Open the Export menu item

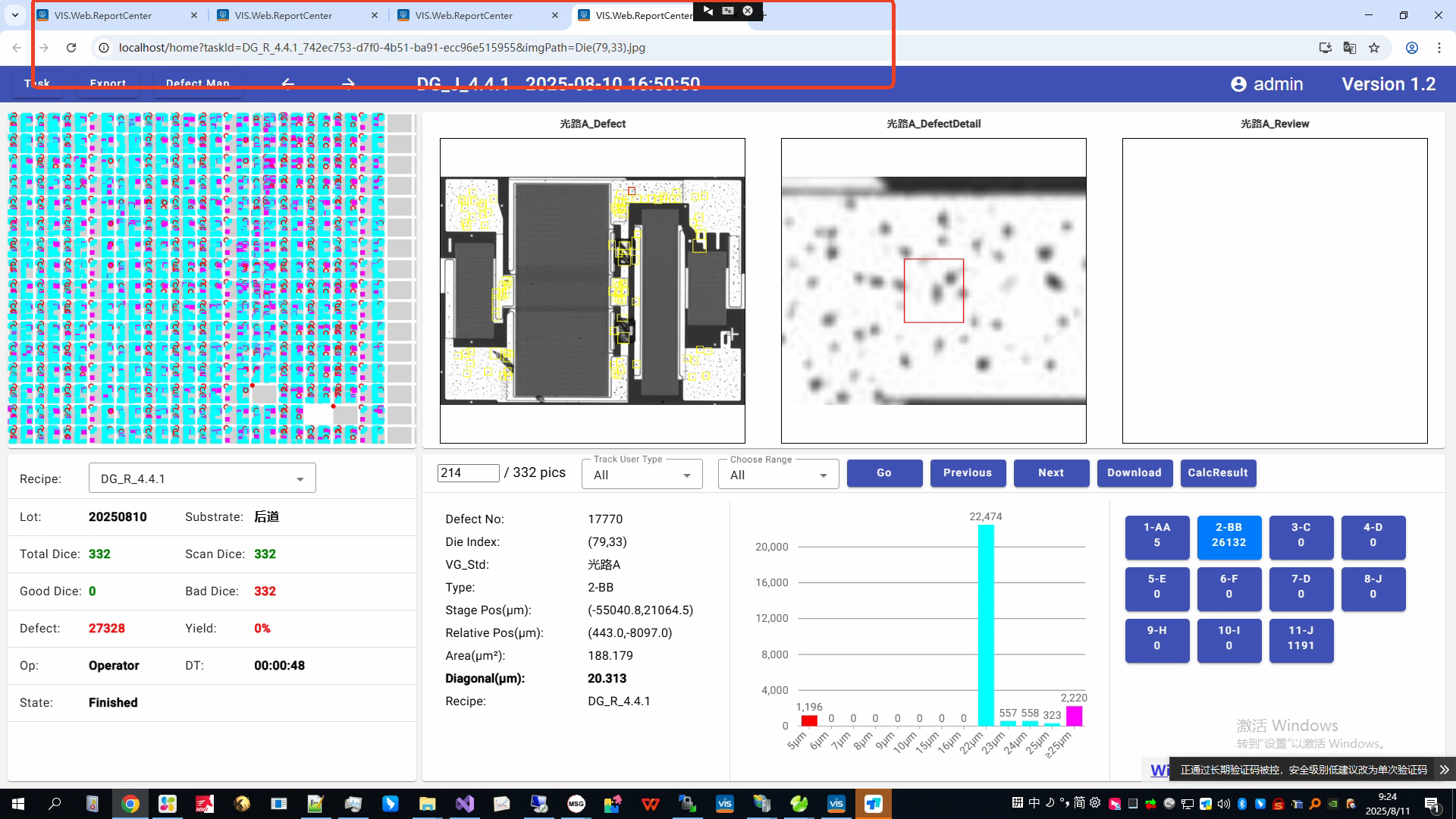(x=108, y=83)
